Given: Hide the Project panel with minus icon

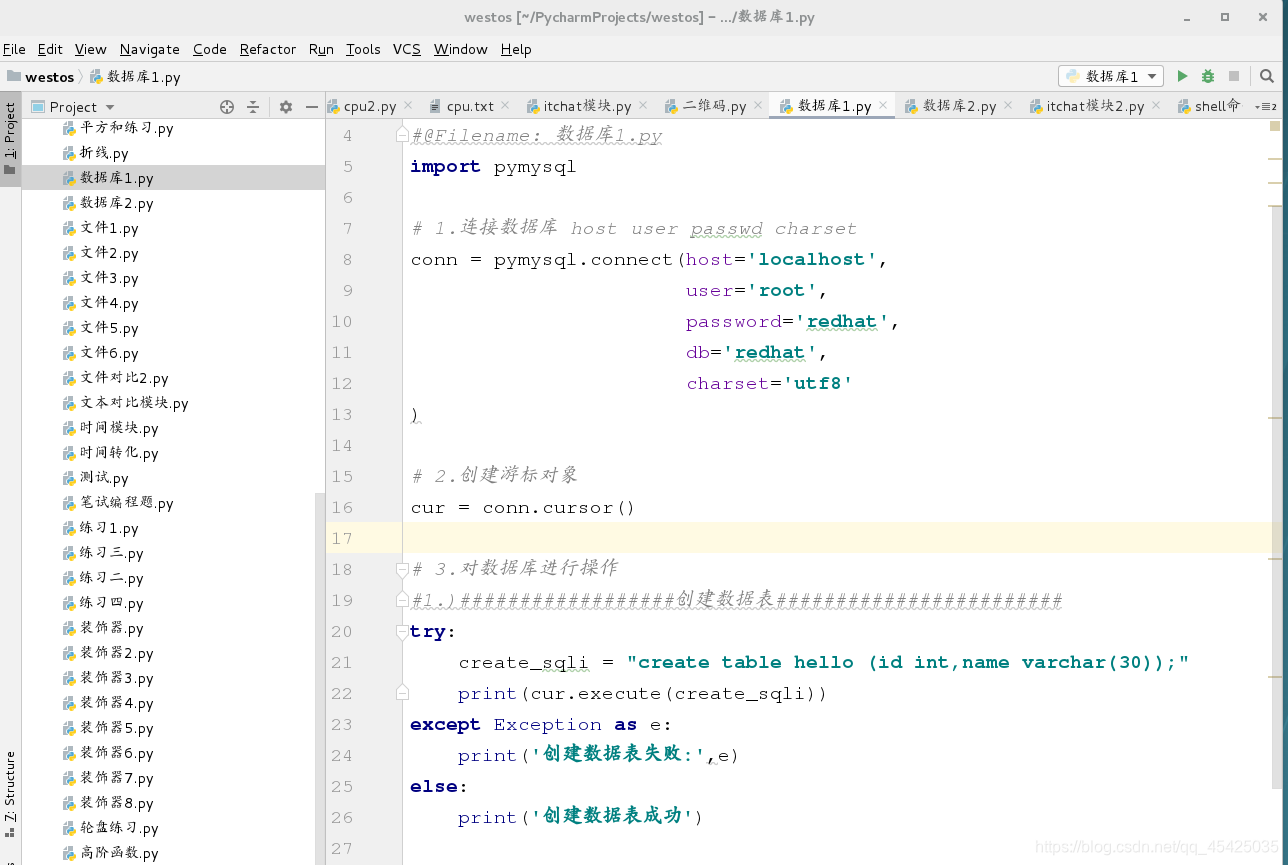Looking at the screenshot, I should pyautogui.click(x=312, y=107).
